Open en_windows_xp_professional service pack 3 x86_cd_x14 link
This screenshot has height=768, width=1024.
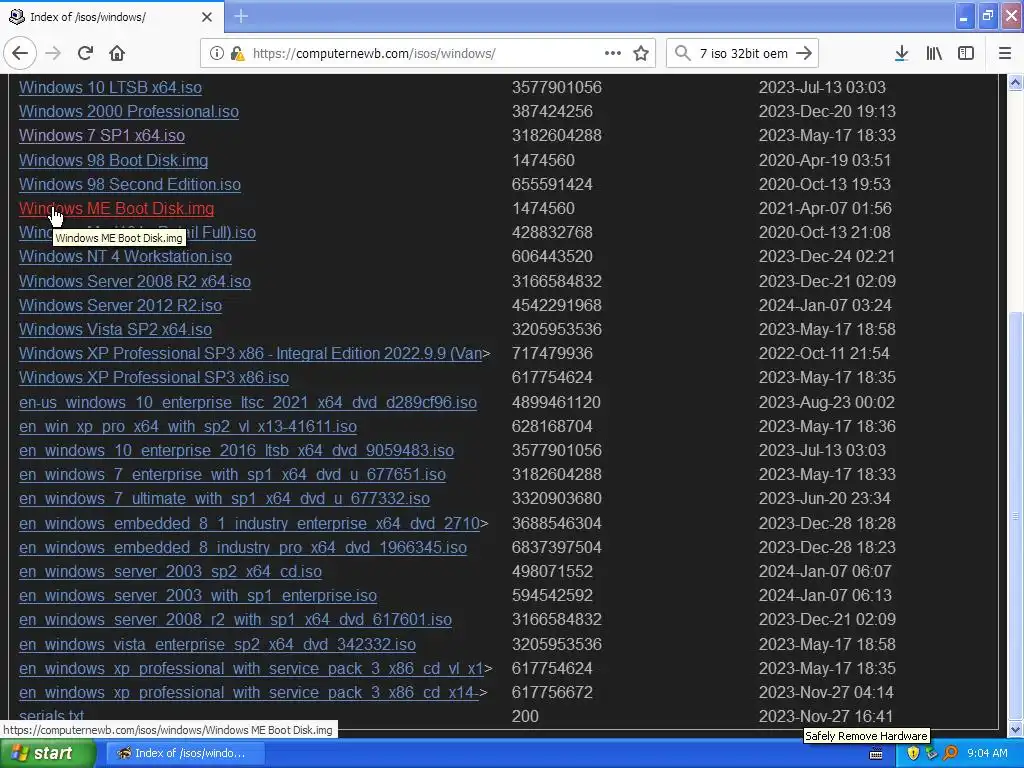coord(249,693)
